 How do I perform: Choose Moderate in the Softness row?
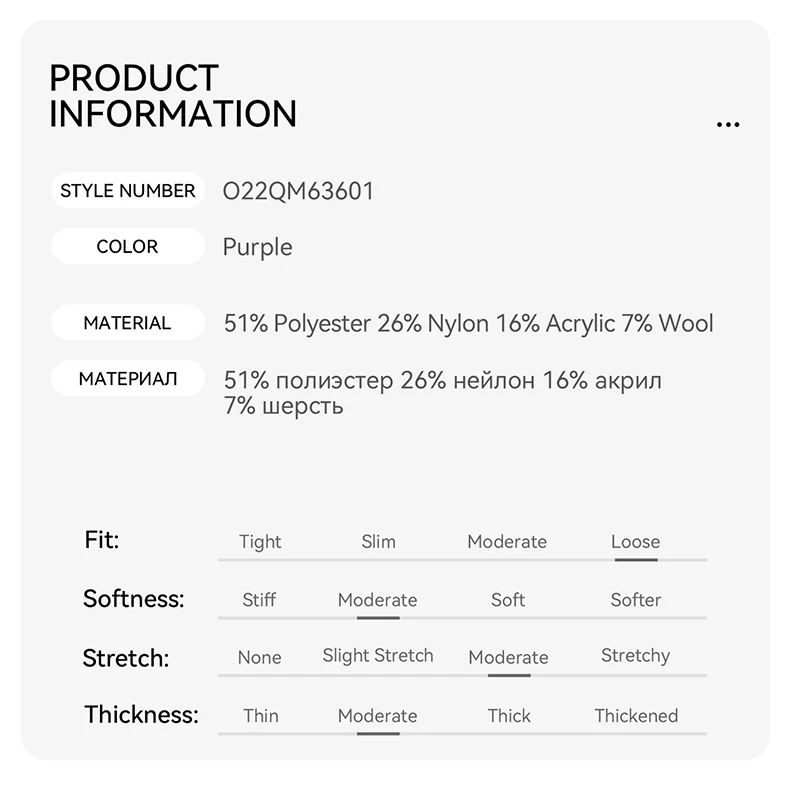(x=377, y=600)
